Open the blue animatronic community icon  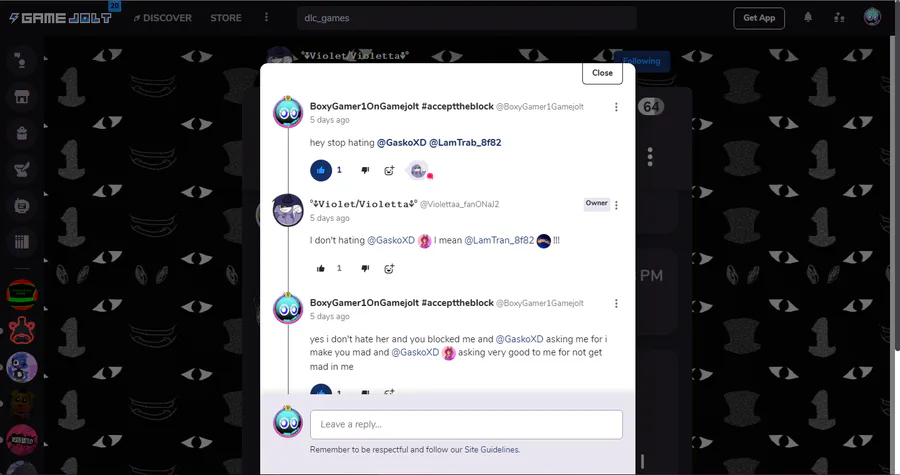click(22, 367)
